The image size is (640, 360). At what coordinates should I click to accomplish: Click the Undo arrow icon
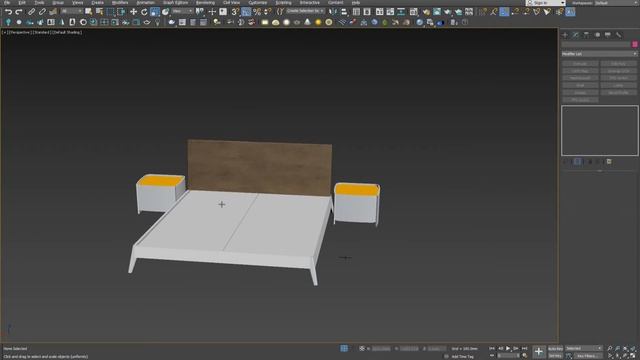[x=8, y=12]
